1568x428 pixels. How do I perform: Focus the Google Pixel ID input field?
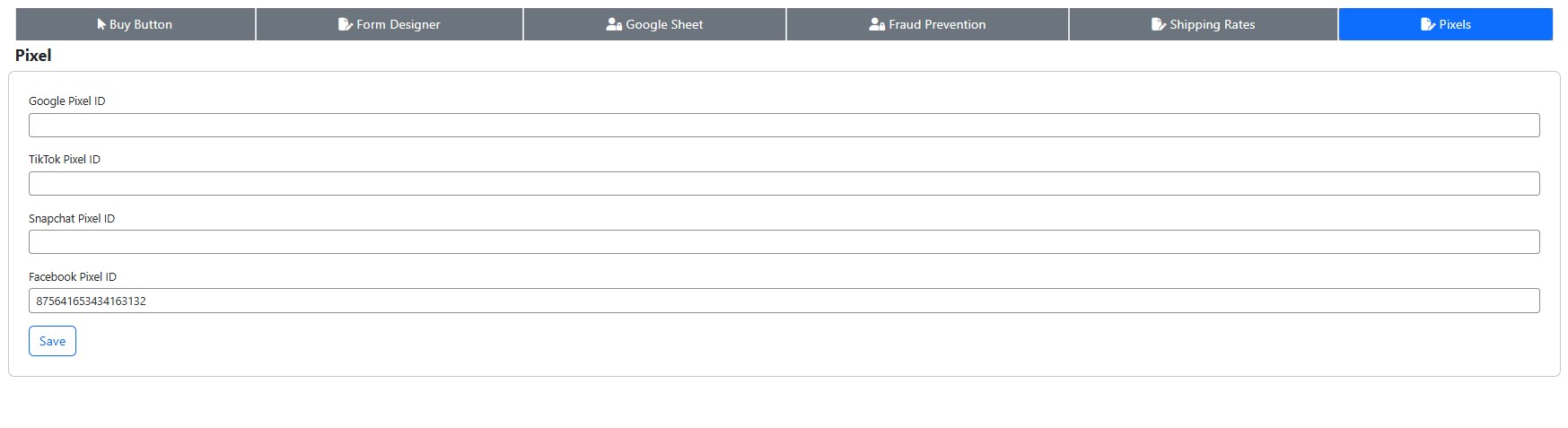tap(784, 126)
